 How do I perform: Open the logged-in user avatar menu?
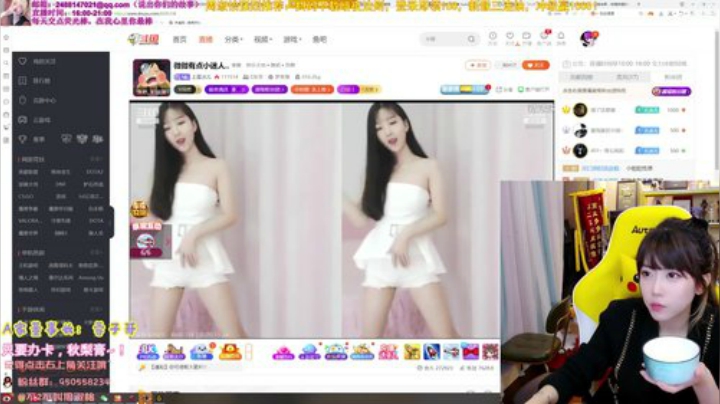588,39
